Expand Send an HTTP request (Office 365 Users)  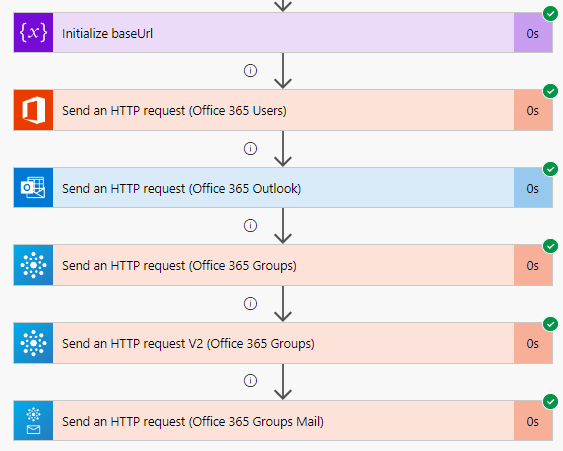point(283,110)
